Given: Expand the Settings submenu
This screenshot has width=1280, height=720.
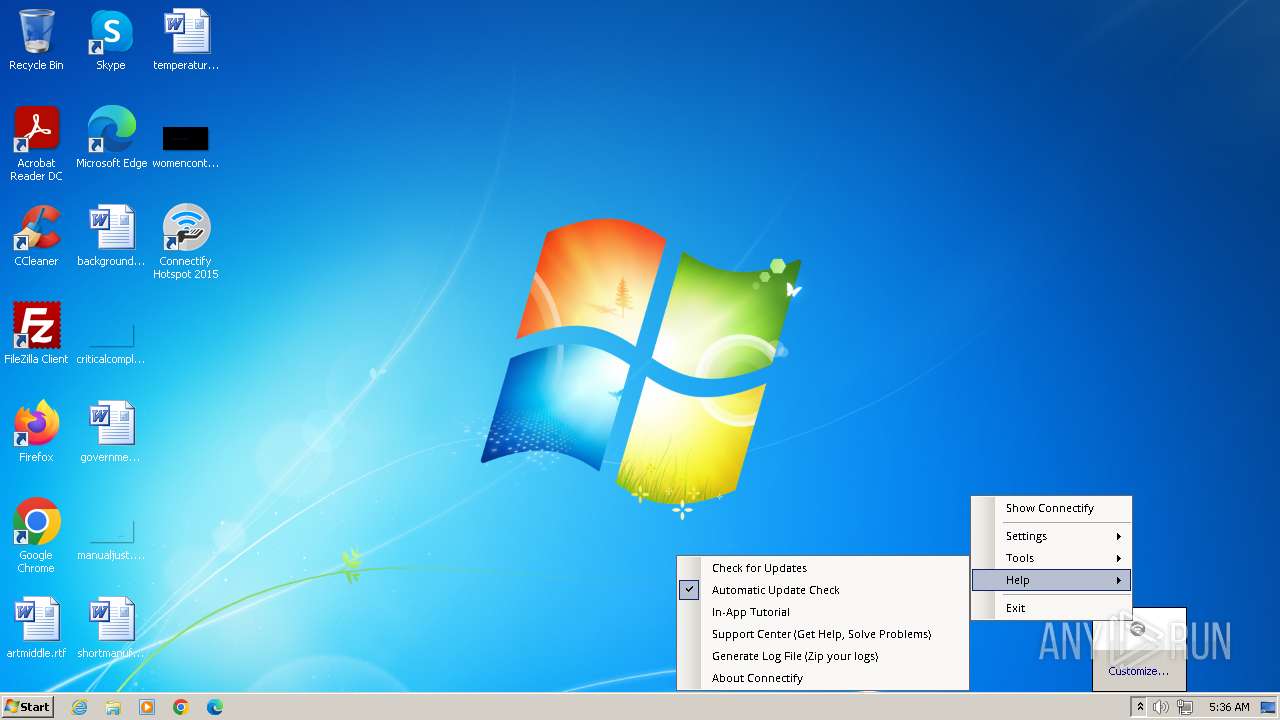Looking at the screenshot, I should click(x=1051, y=536).
